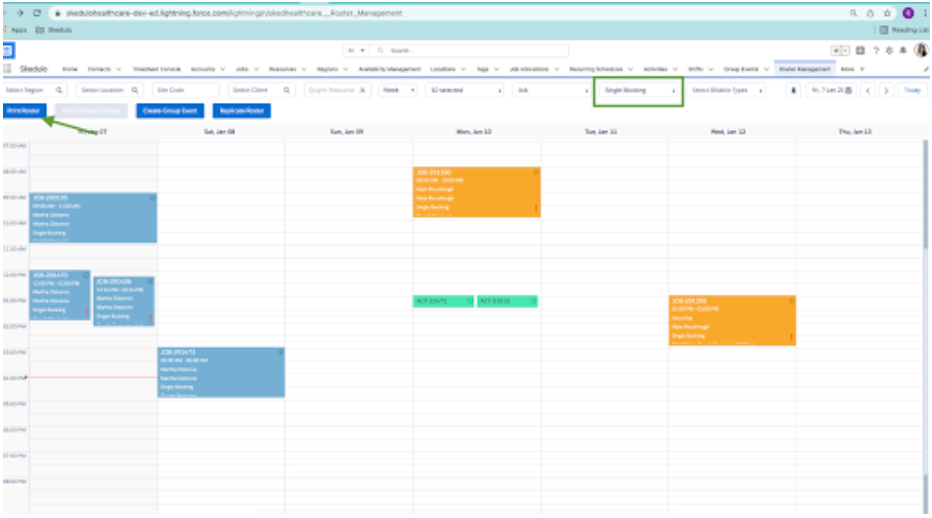Click the Salesforce global search field
Image resolution: width=932 pixels, height=518 pixels.
coord(469,51)
